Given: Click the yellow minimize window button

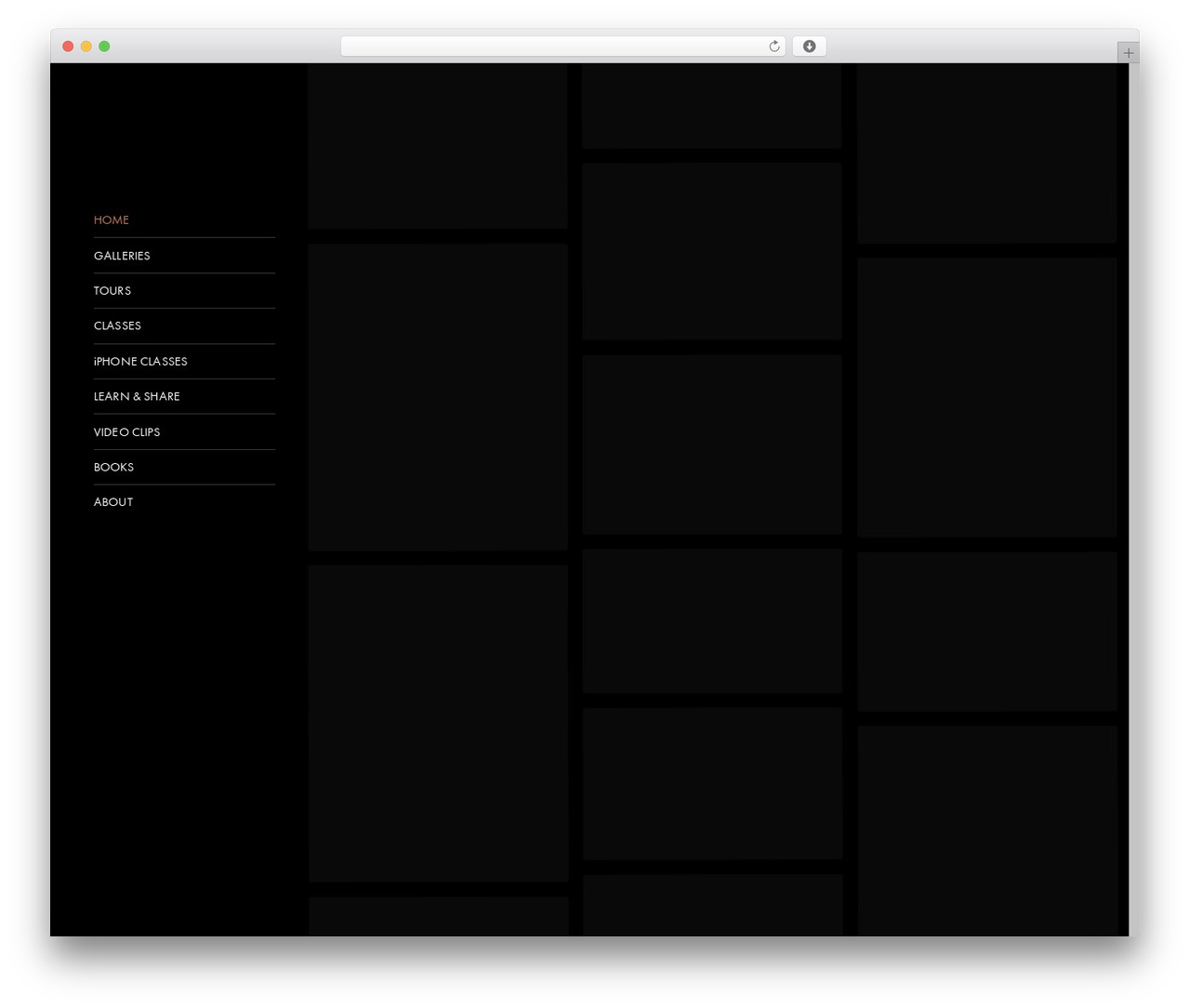Looking at the screenshot, I should (86, 46).
